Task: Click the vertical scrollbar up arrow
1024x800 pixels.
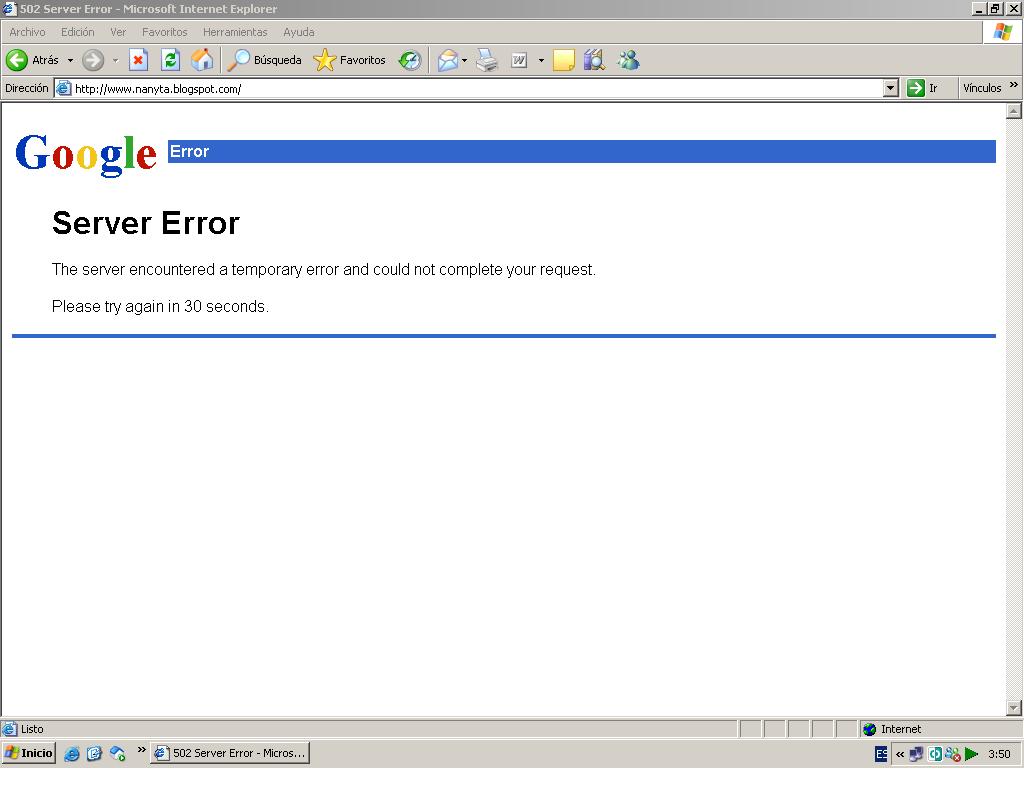Action: [1014, 111]
